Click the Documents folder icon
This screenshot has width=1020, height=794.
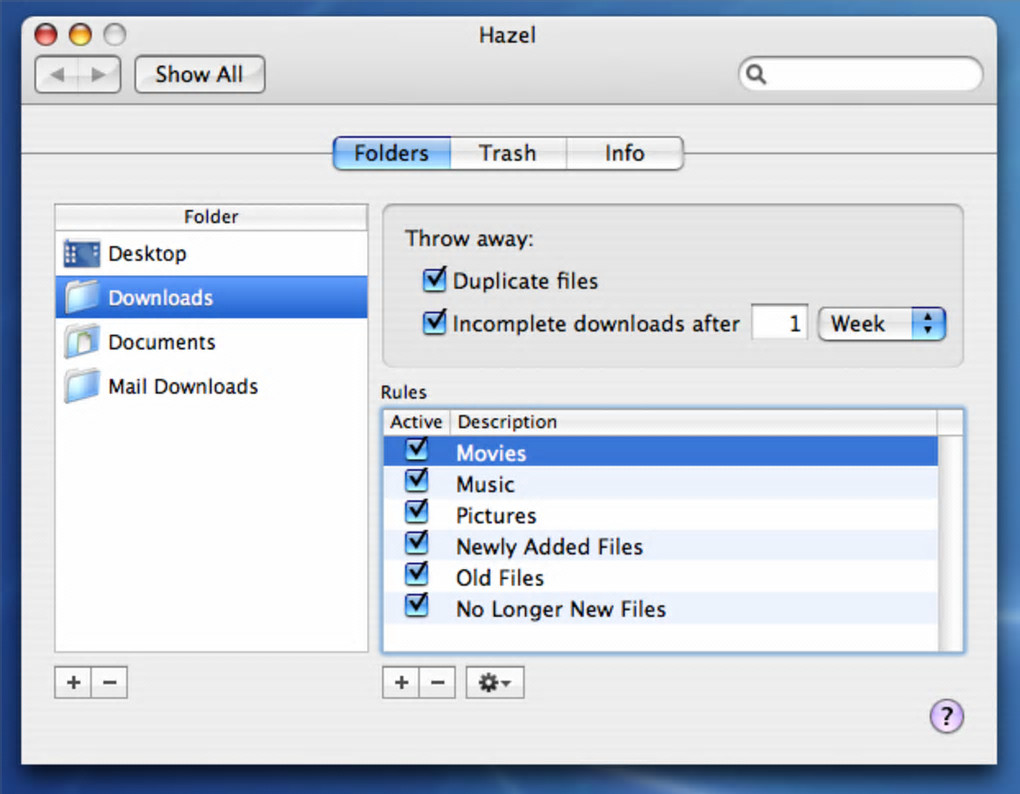point(82,341)
